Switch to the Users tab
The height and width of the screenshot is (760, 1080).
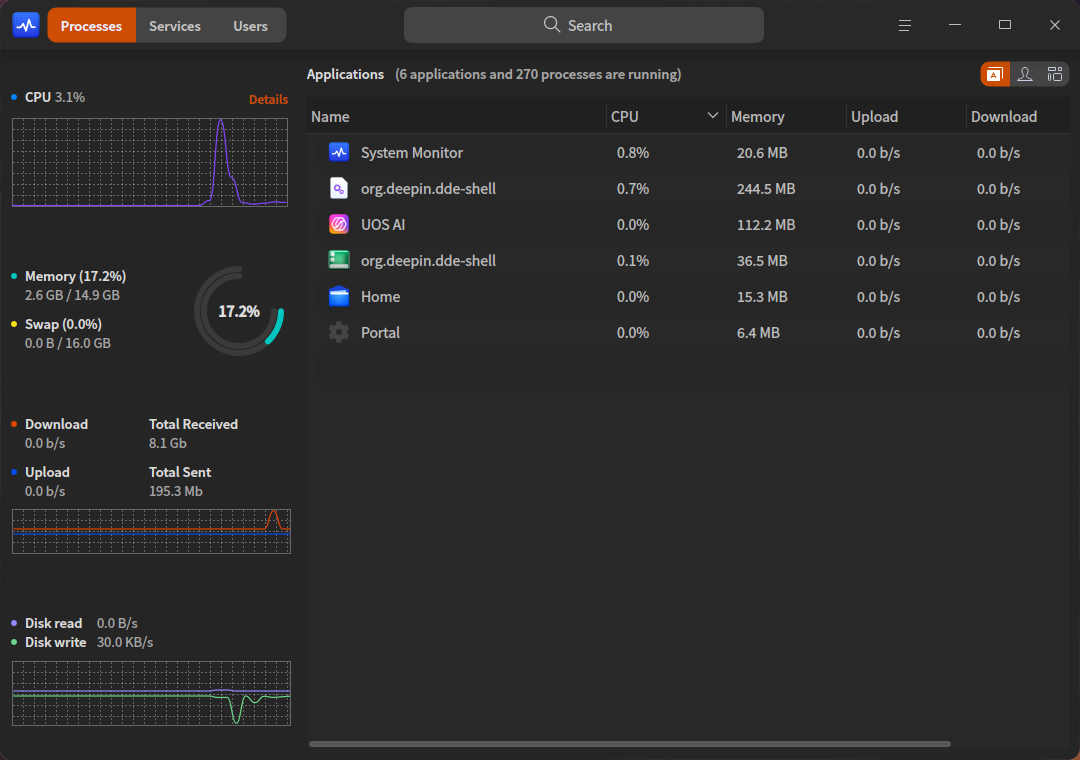[250, 26]
